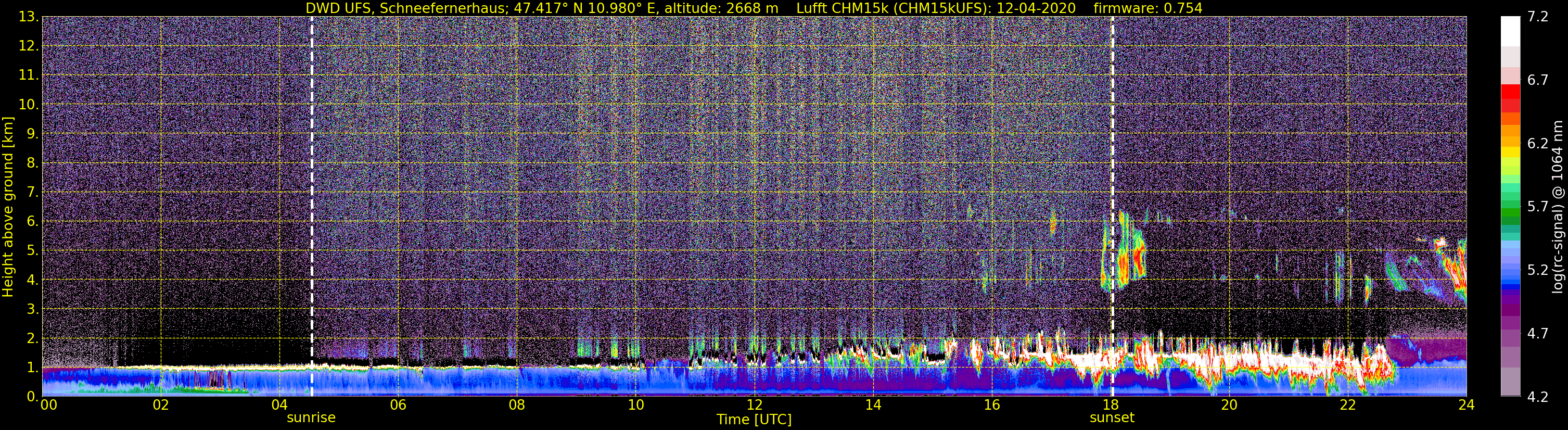This screenshot has height=430, width=1568.
Task: Click the colorbar label 'log(rc-signal) @ 1064 nm'
Action: pyautogui.click(x=1557, y=207)
